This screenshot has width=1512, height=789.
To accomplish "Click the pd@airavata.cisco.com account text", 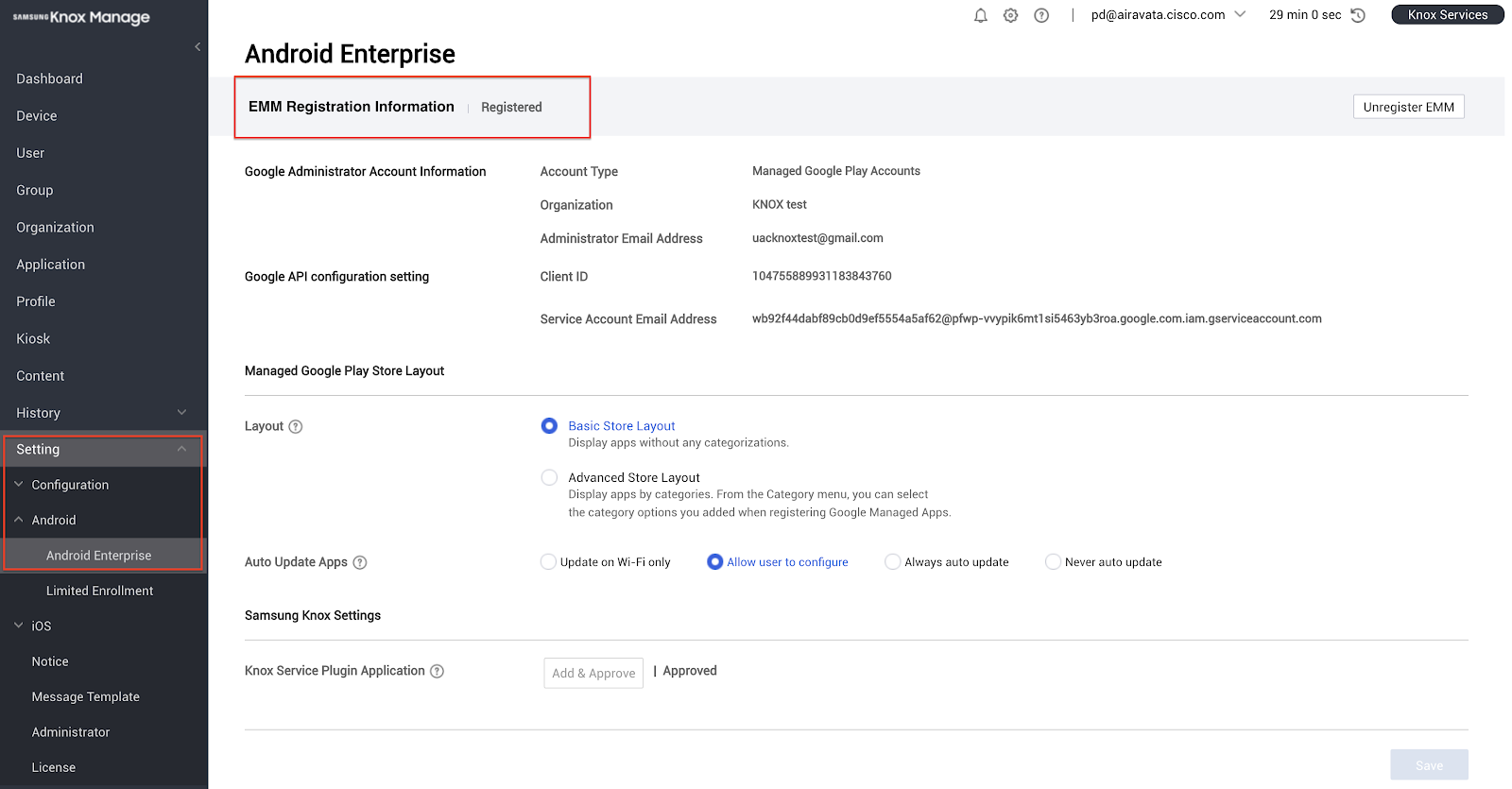I will 1158,14.
